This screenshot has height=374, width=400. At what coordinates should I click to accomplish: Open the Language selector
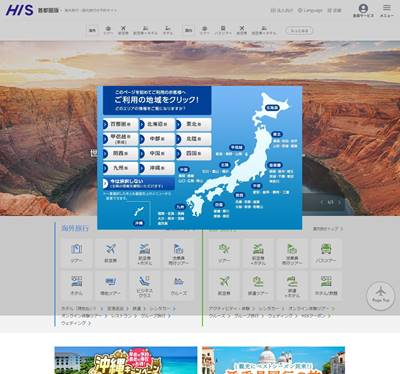point(310,10)
